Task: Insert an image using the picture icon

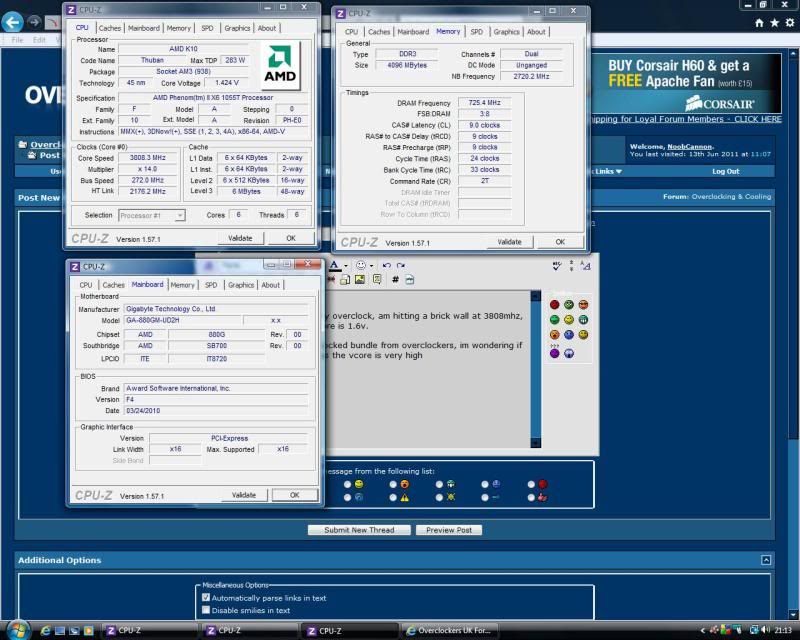Action: [360, 279]
